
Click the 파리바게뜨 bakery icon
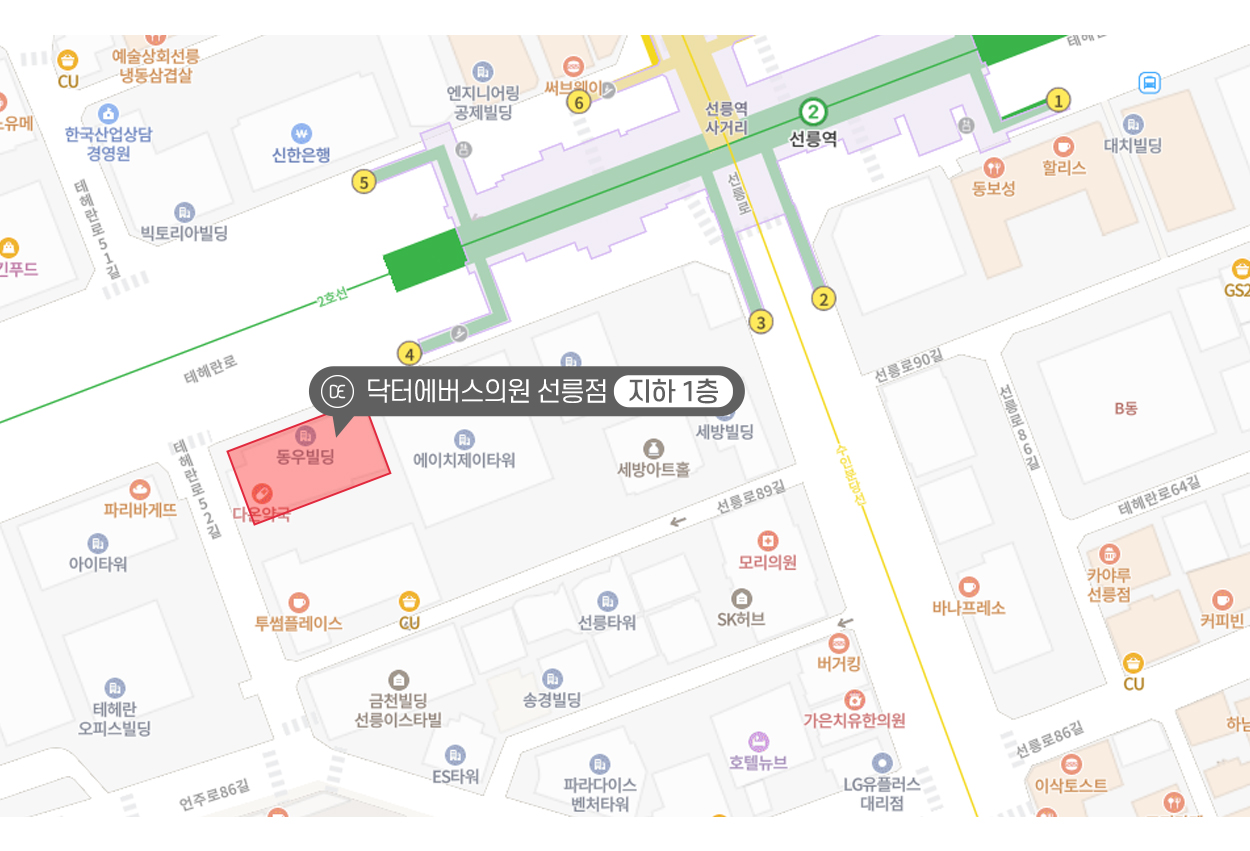(140, 489)
